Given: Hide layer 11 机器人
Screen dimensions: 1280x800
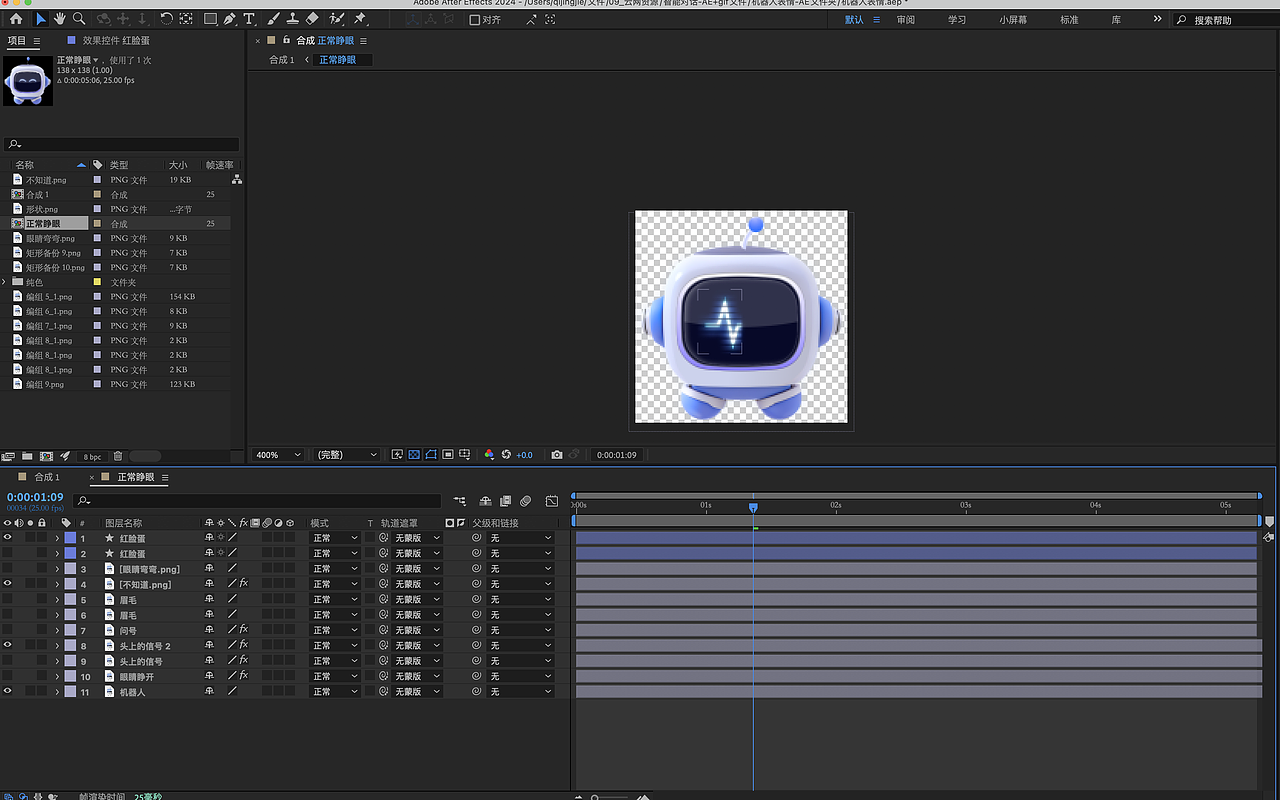Looking at the screenshot, I should pos(8,691).
